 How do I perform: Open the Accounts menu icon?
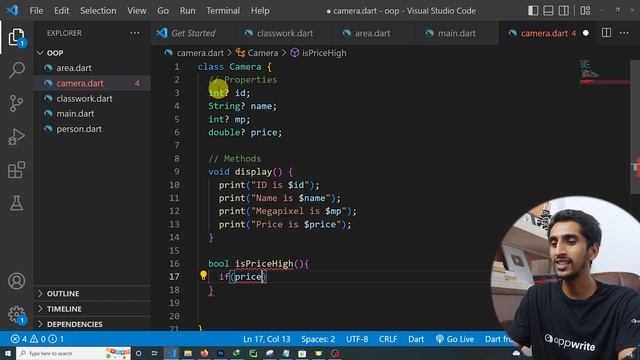(16, 281)
